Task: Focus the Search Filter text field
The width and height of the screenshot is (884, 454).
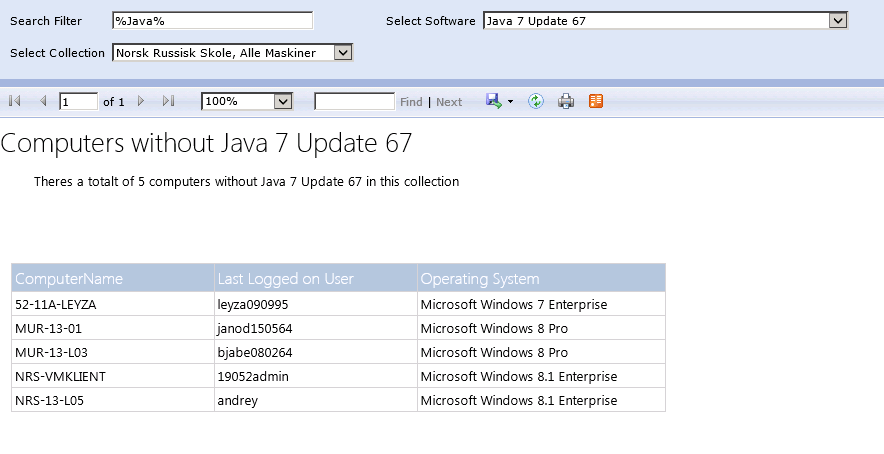Action: pyautogui.click(x=213, y=21)
